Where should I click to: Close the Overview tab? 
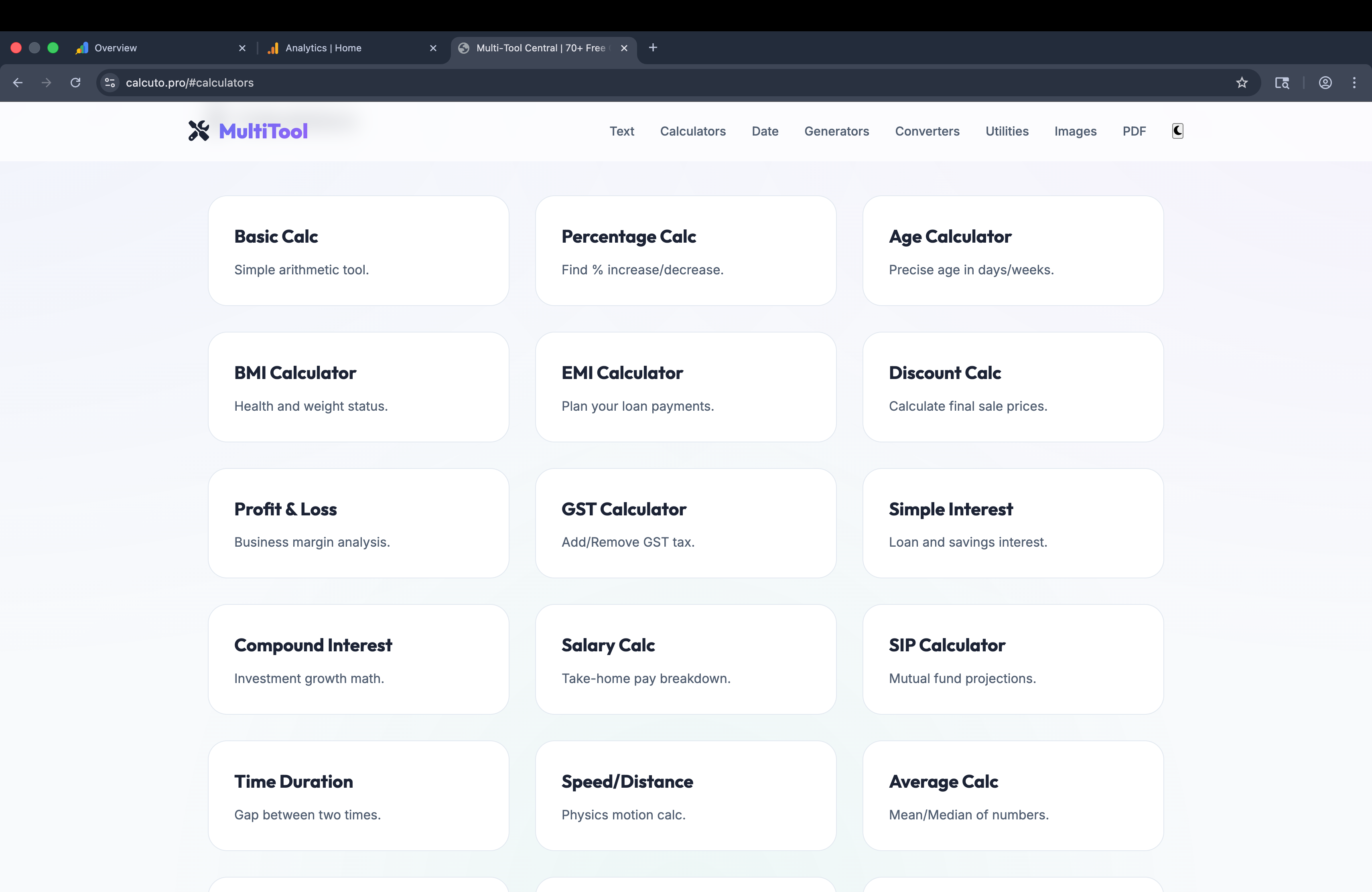242,49
